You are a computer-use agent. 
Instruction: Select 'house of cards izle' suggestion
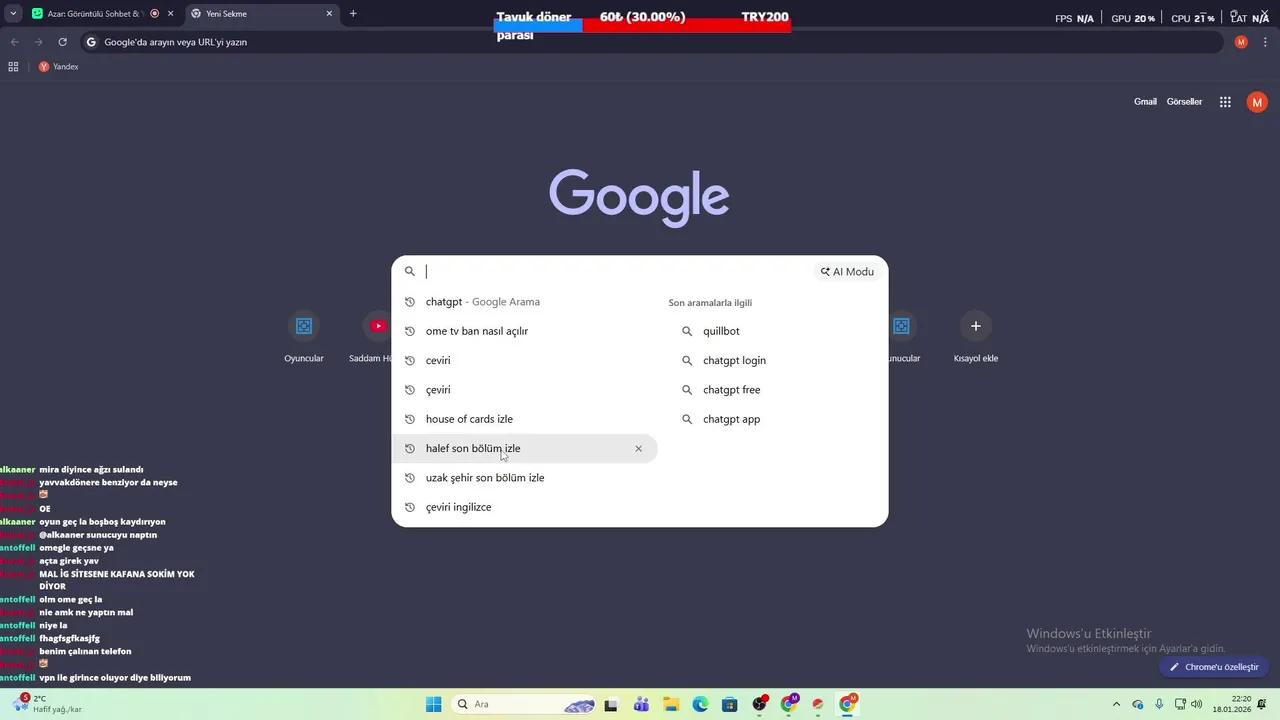click(x=524, y=419)
